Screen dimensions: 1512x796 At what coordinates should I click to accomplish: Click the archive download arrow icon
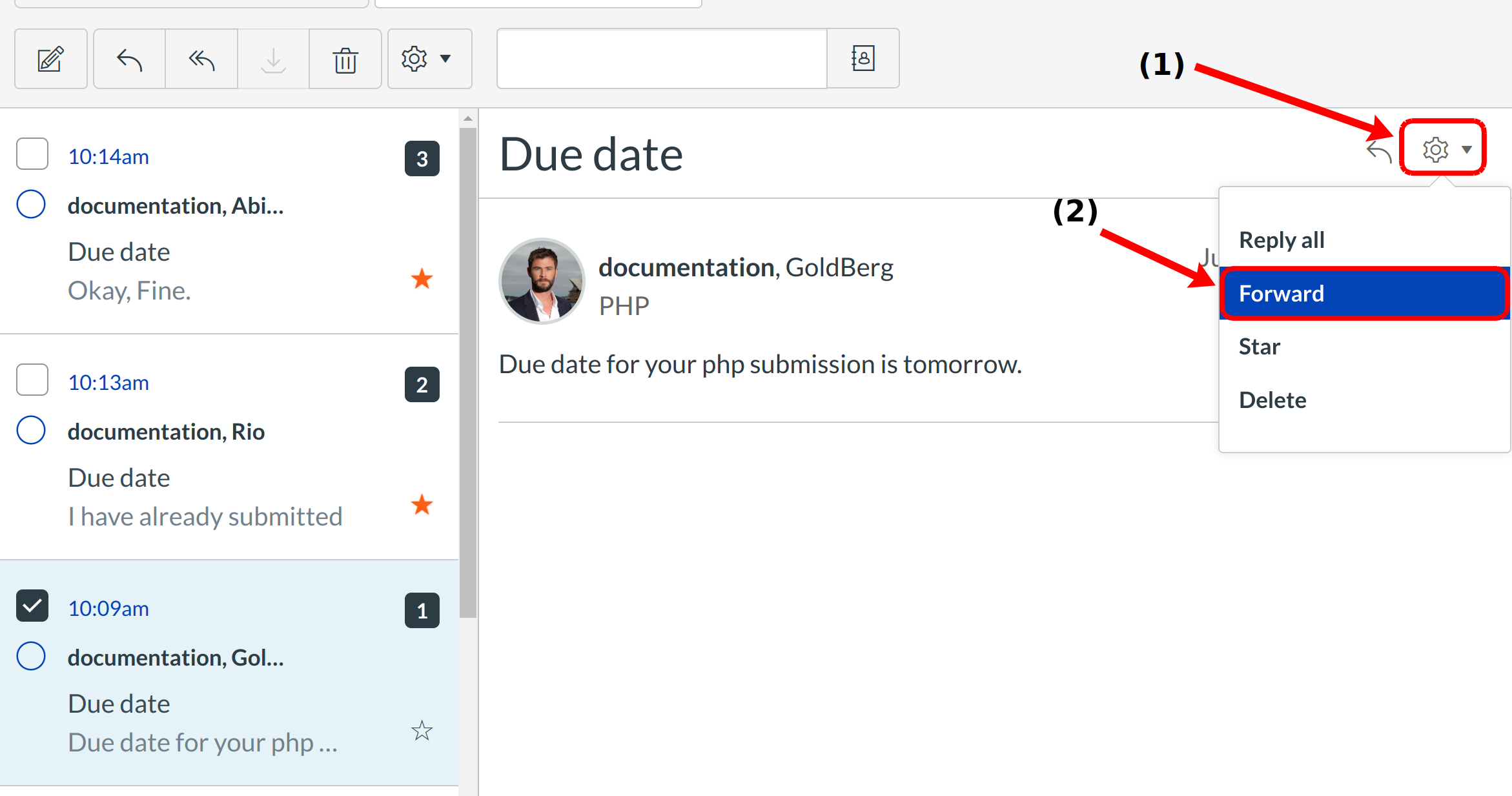pos(273,59)
